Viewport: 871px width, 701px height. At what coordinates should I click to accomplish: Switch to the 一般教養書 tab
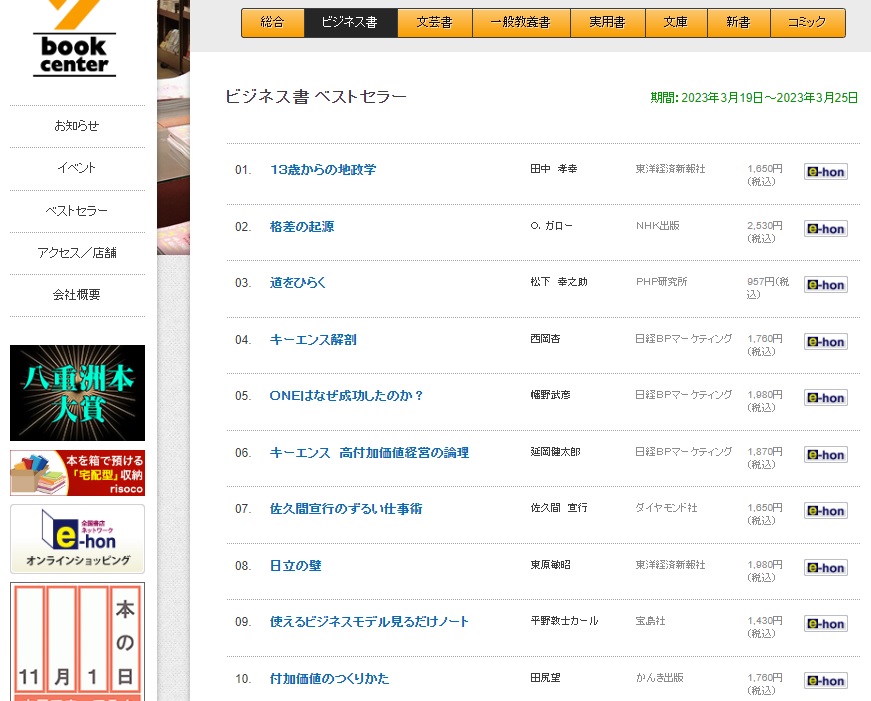[521, 23]
